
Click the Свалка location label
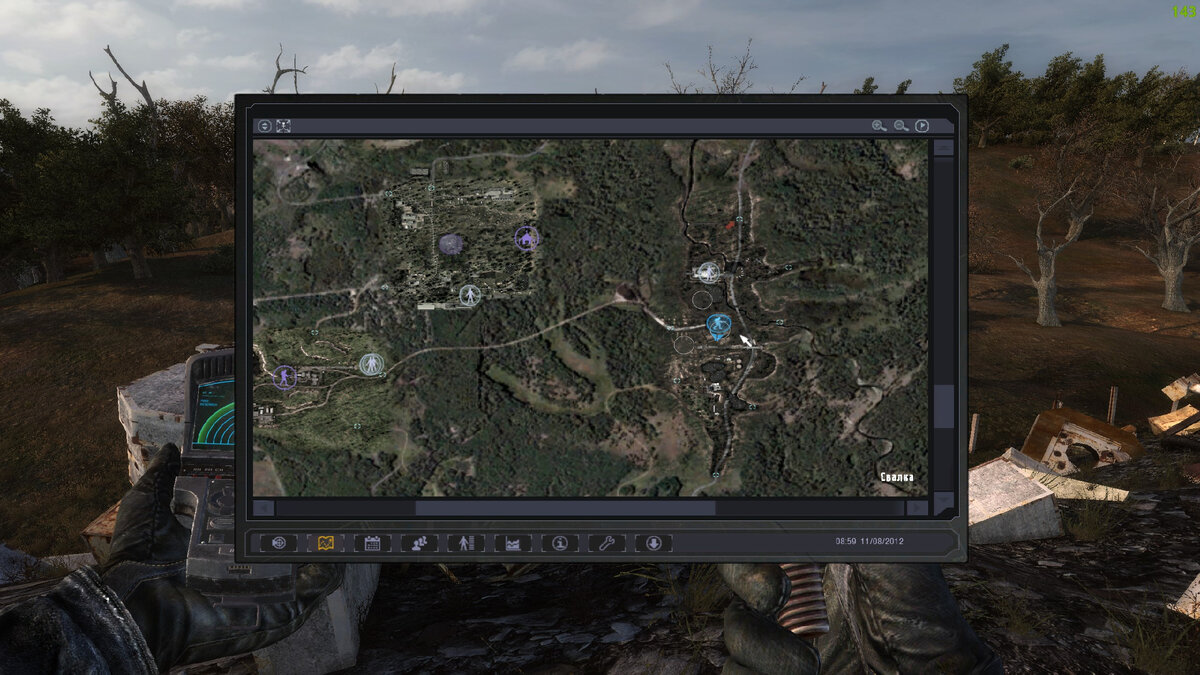[897, 477]
